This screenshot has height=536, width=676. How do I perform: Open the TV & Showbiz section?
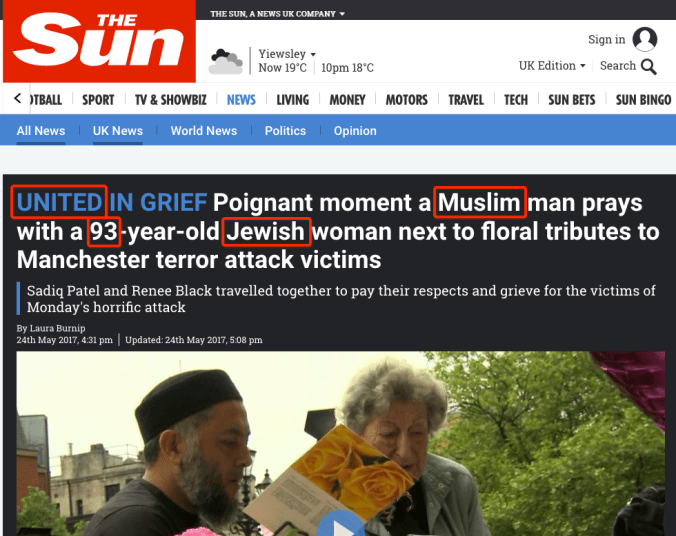tap(171, 100)
